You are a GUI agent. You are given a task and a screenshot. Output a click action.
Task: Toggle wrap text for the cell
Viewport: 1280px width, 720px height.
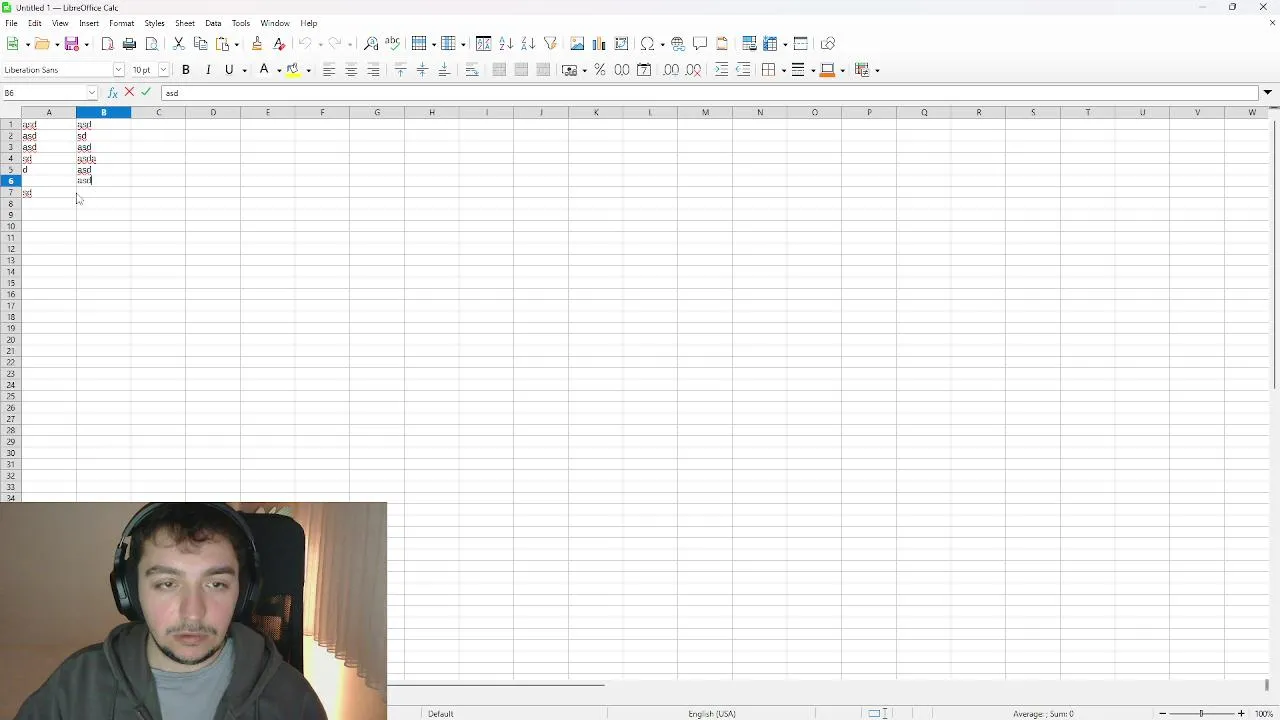click(472, 70)
